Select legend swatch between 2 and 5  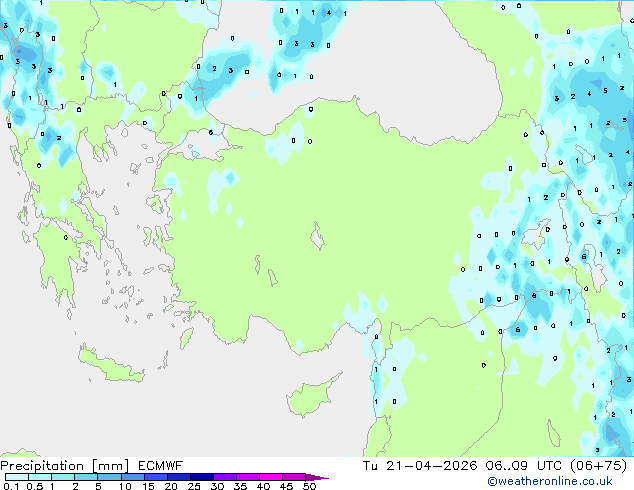(x=86, y=477)
